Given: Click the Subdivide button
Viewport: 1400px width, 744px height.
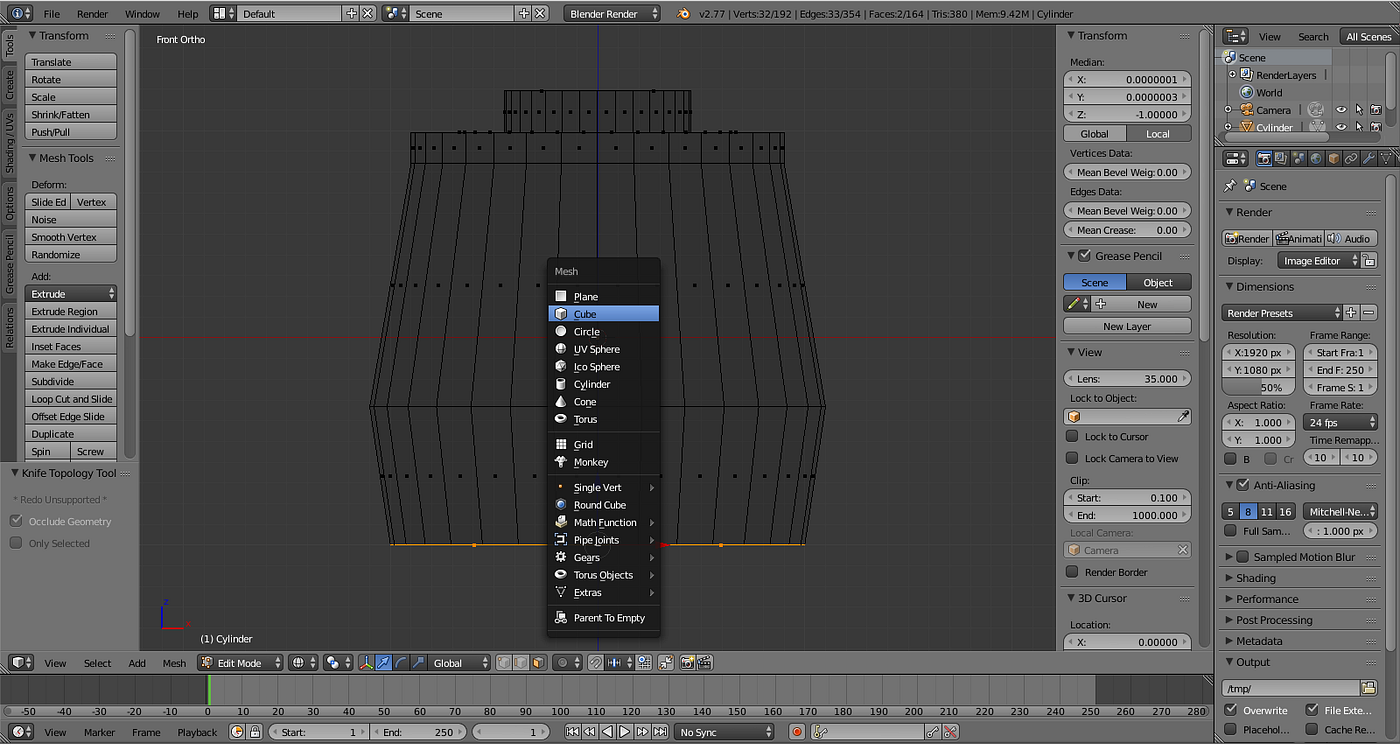Looking at the screenshot, I should 71,381.
